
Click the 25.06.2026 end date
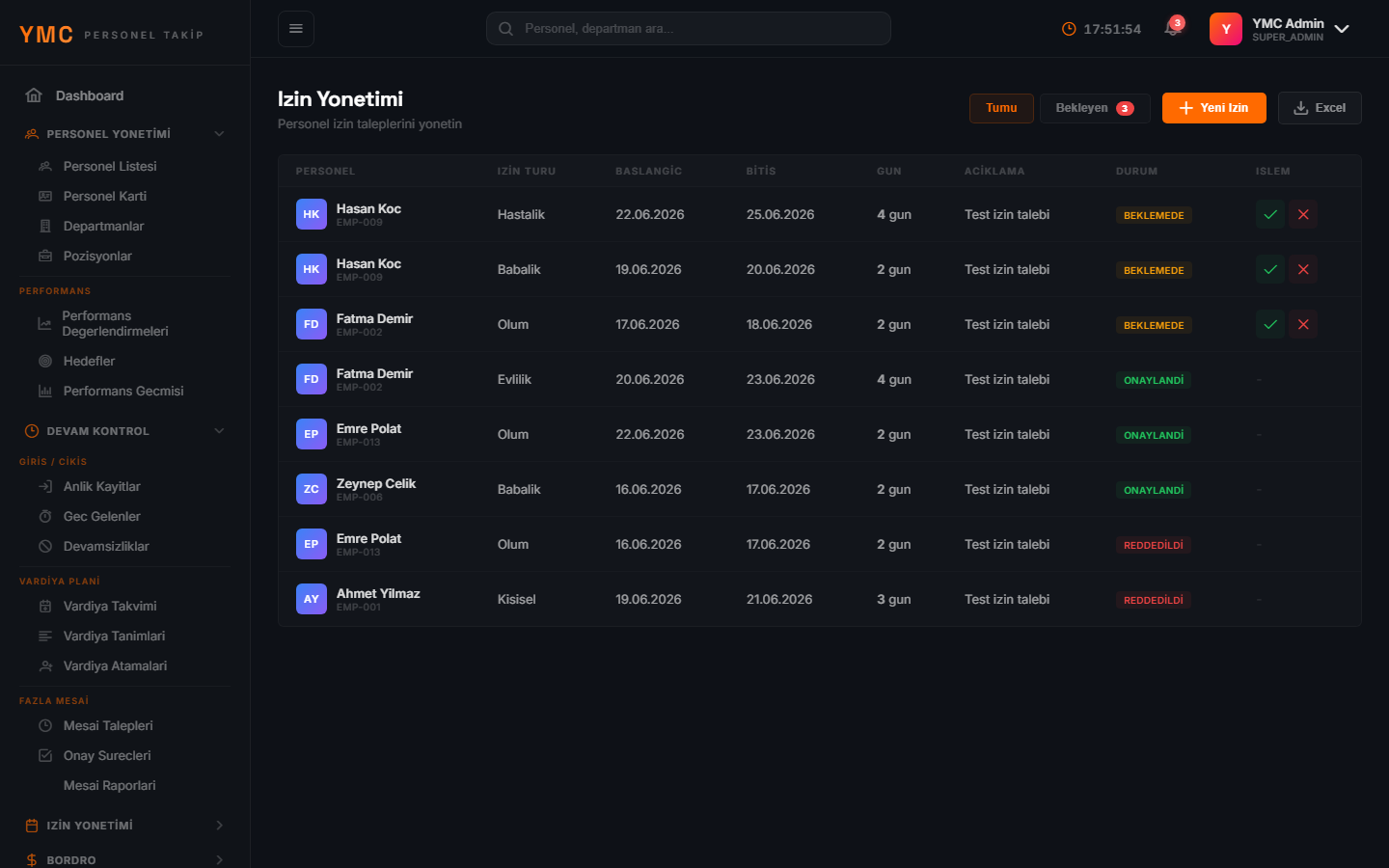point(780,214)
